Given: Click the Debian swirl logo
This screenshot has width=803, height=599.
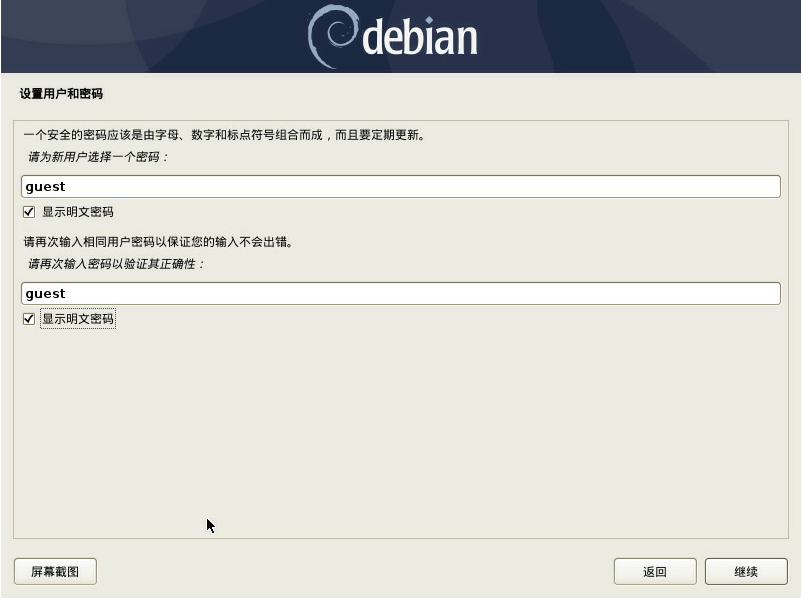Looking at the screenshot, I should 332,37.
